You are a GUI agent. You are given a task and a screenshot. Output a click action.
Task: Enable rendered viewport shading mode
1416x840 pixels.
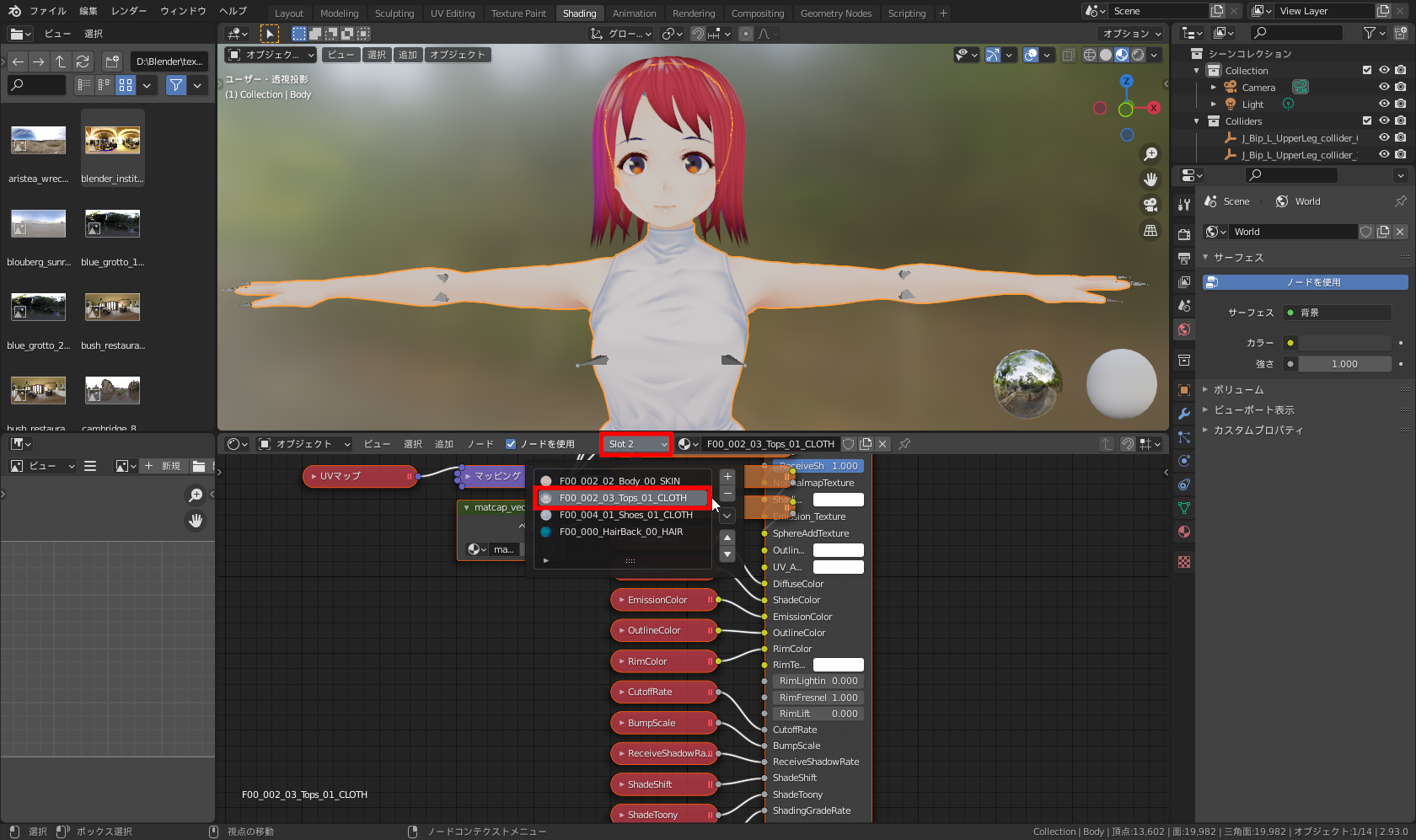coord(1137,55)
